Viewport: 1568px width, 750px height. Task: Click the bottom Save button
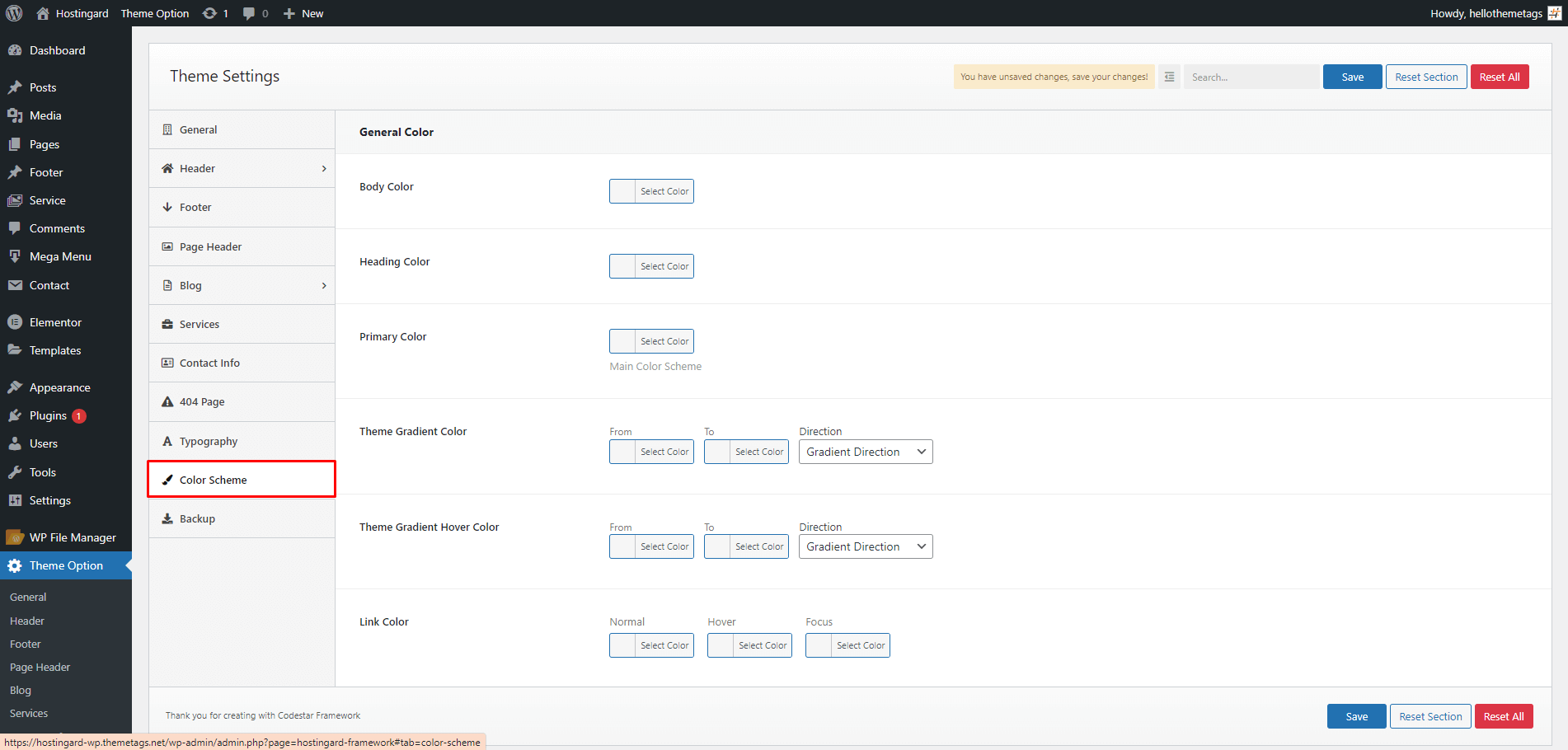tap(1356, 716)
